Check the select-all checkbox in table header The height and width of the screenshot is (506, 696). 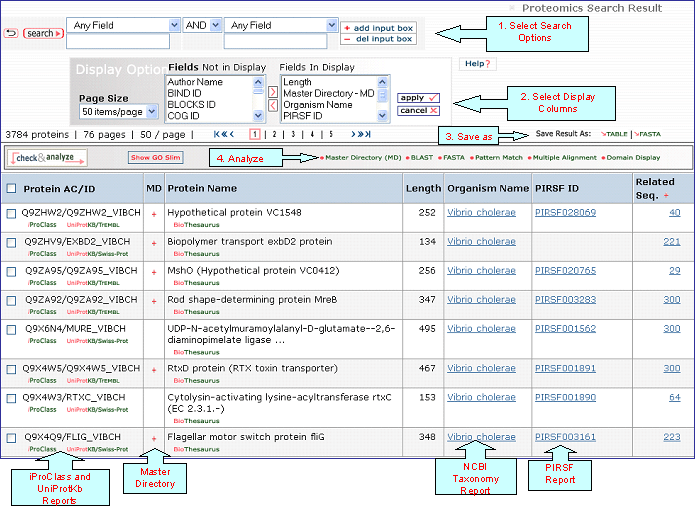pos(11,188)
